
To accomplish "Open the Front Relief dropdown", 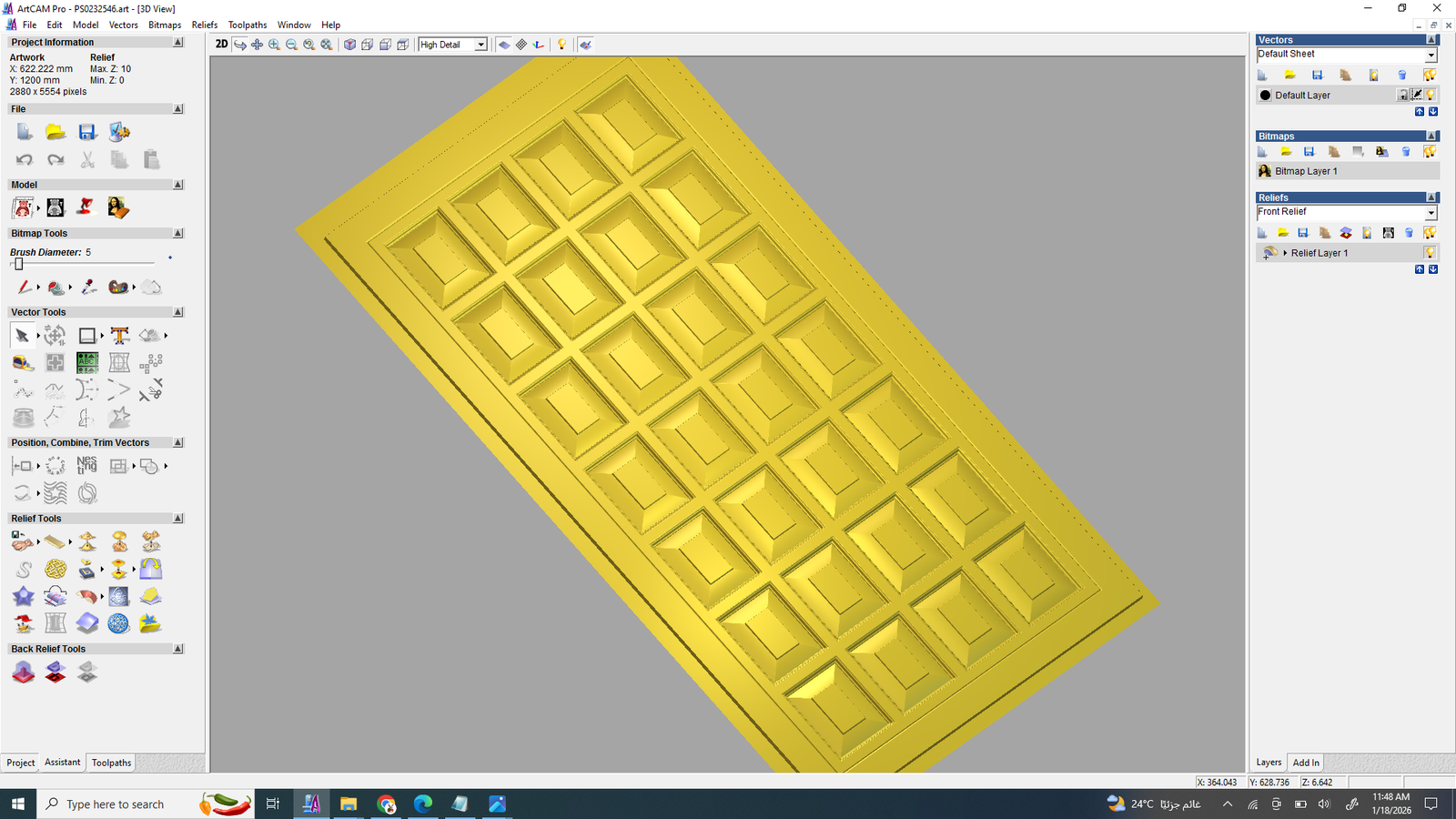I will 1430,213.
